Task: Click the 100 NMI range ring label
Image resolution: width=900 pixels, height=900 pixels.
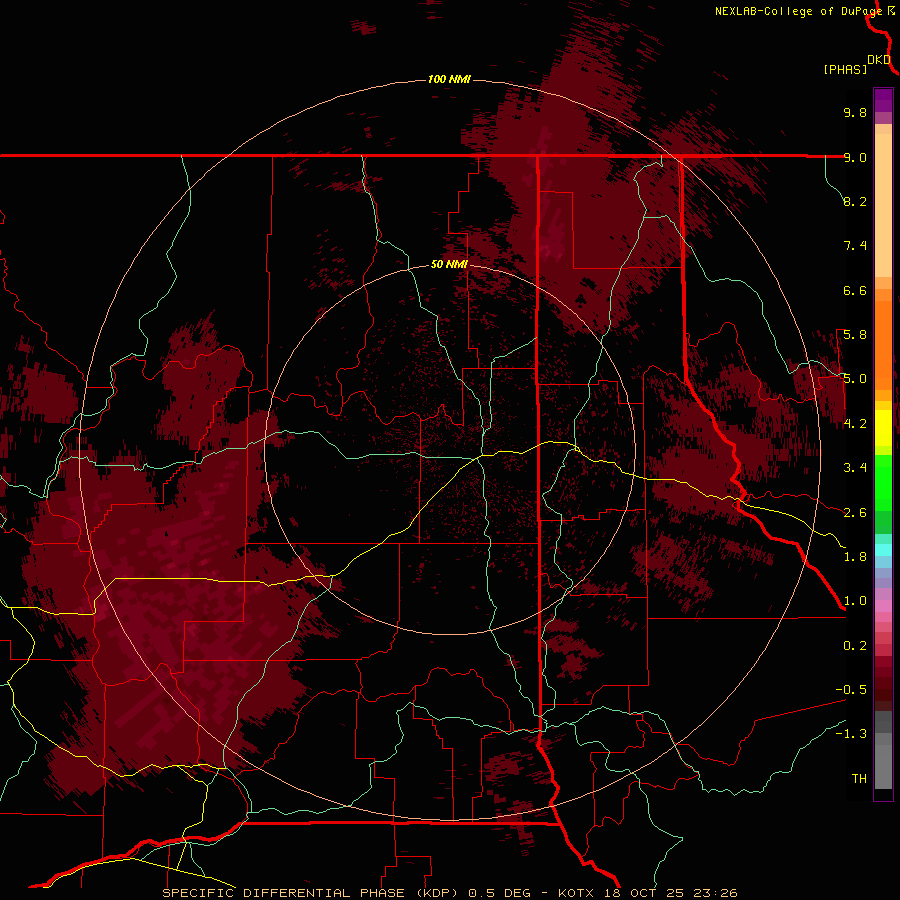Action: tap(449, 79)
